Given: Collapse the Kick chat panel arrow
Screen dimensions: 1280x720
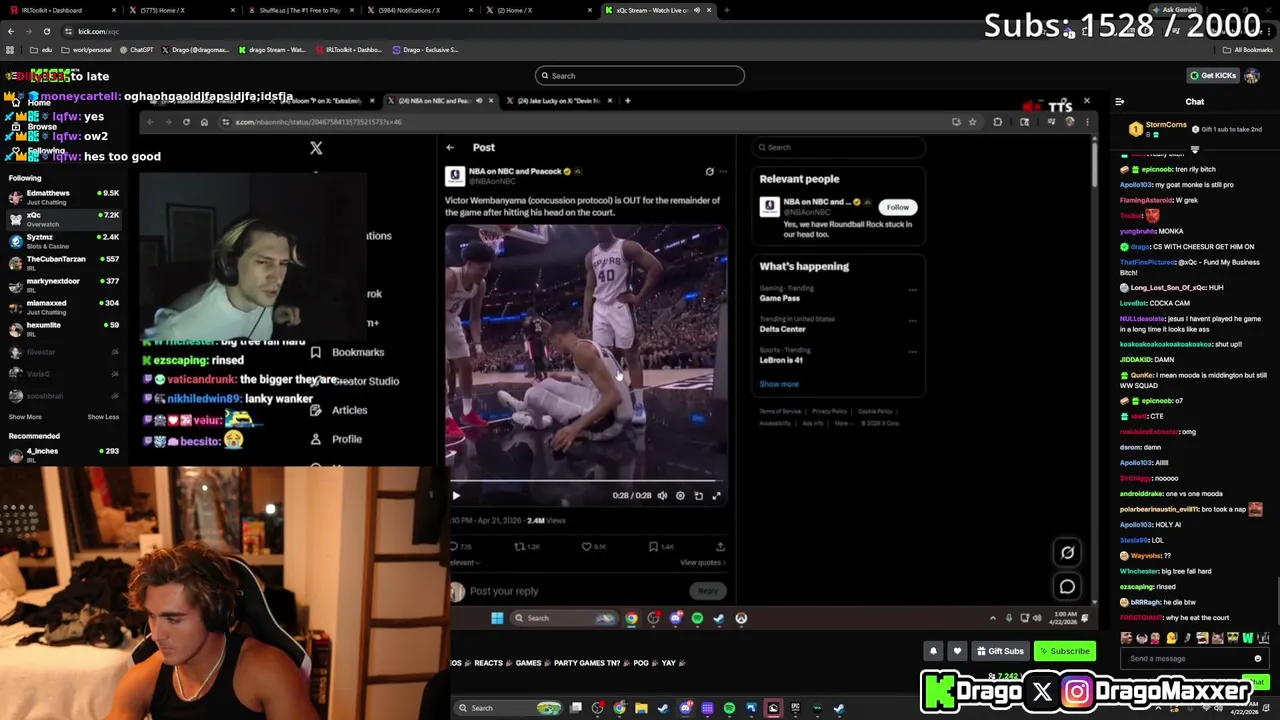Looking at the screenshot, I should 1119,102.
